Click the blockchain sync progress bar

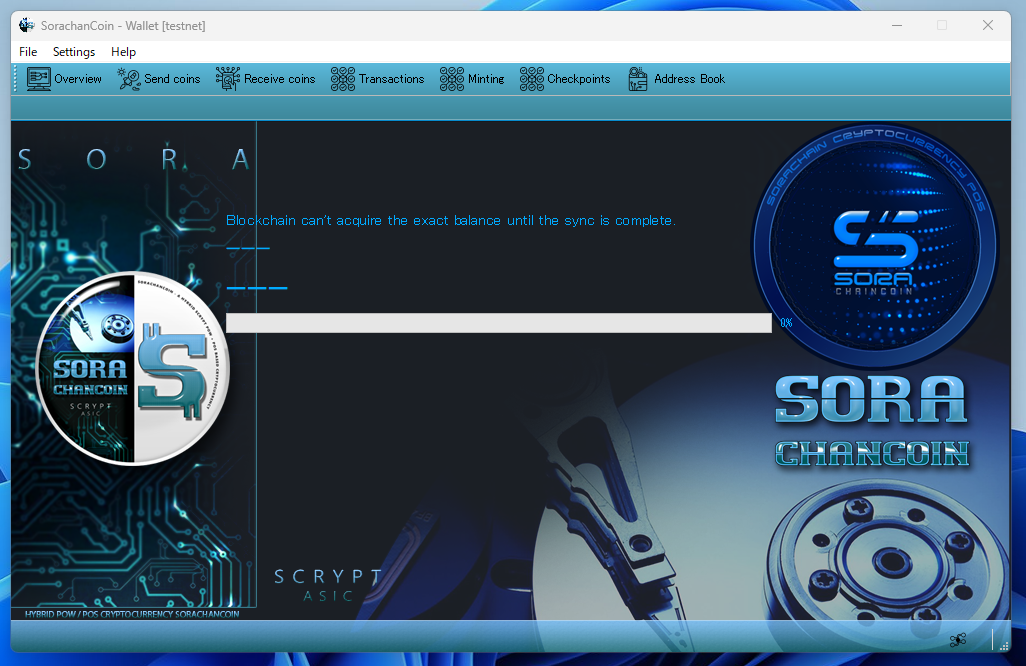498,323
